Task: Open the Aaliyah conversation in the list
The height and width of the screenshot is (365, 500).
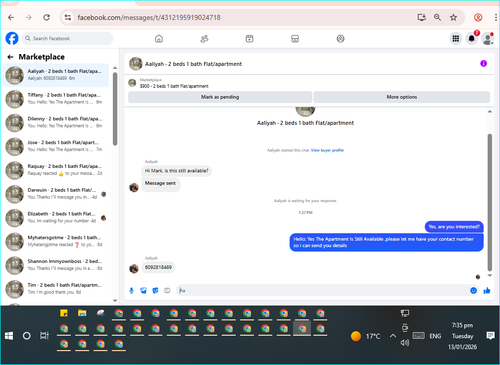Action: click(x=56, y=75)
